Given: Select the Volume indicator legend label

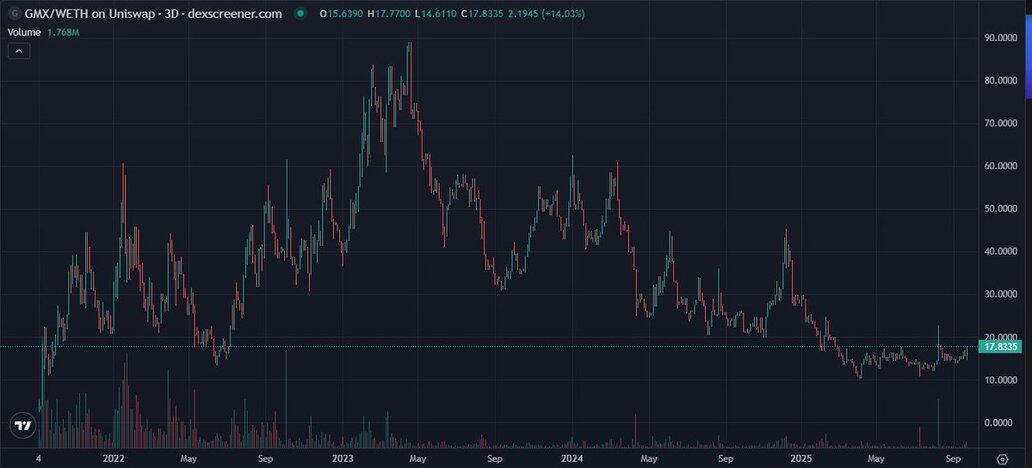Looking at the screenshot, I should pyautogui.click(x=25, y=32).
